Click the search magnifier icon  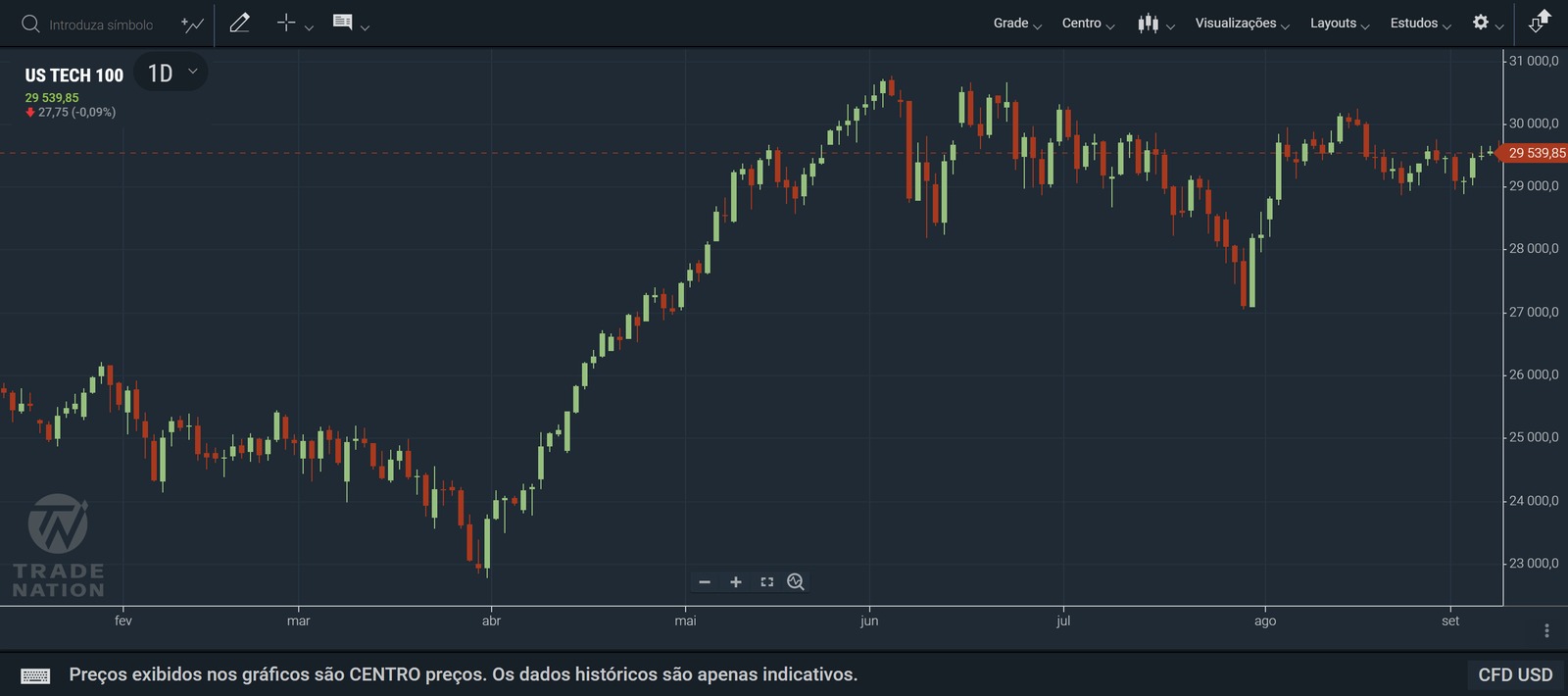pyautogui.click(x=30, y=24)
